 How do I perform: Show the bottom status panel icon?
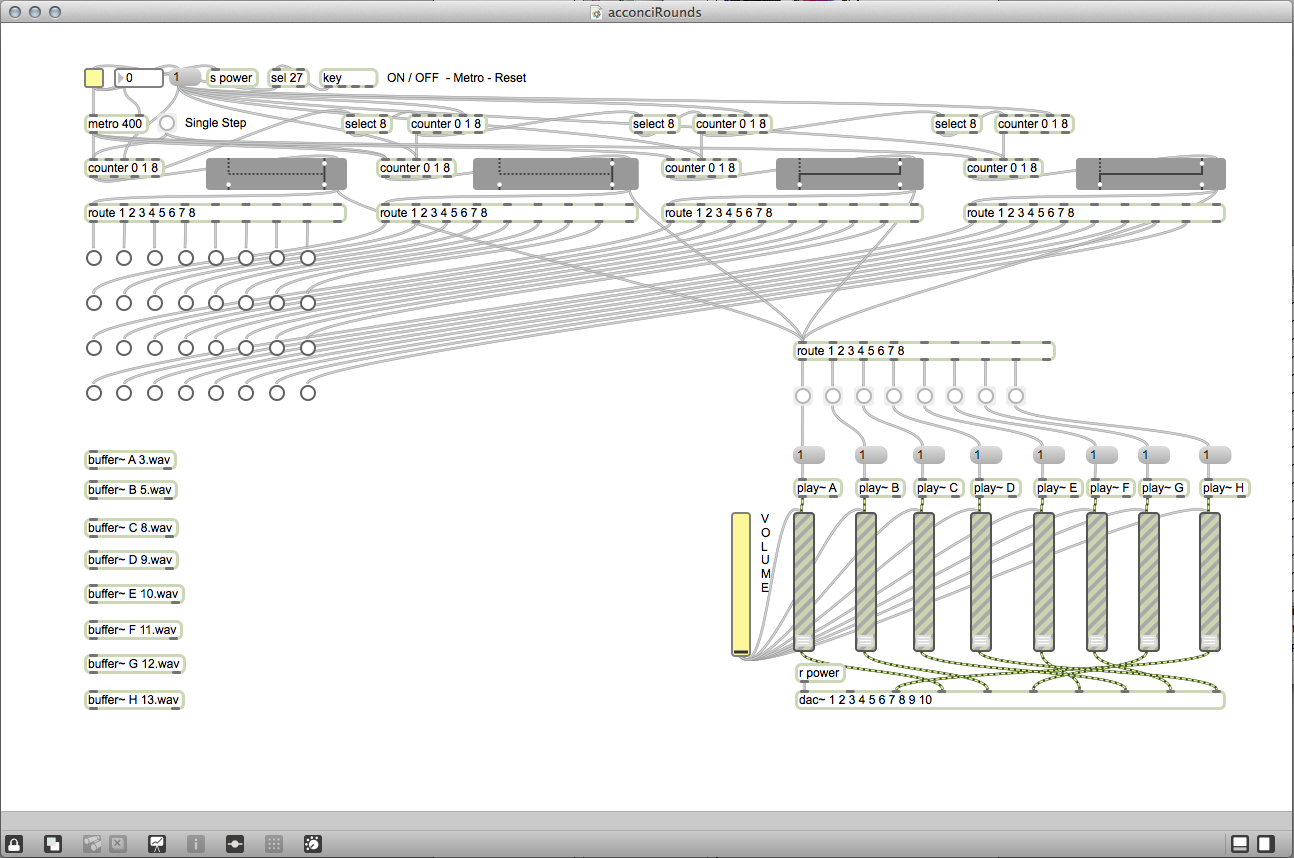[x=1240, y=843]
